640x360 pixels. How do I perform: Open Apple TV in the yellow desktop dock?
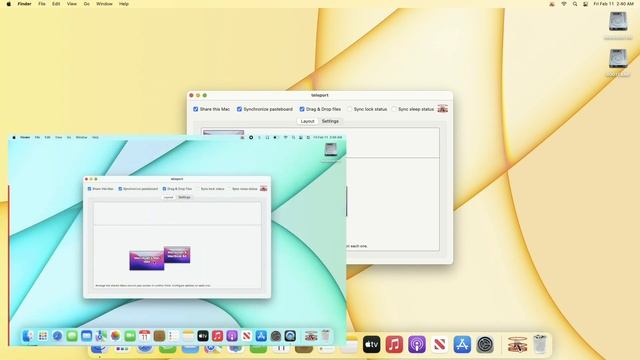(x=371, y=344)
